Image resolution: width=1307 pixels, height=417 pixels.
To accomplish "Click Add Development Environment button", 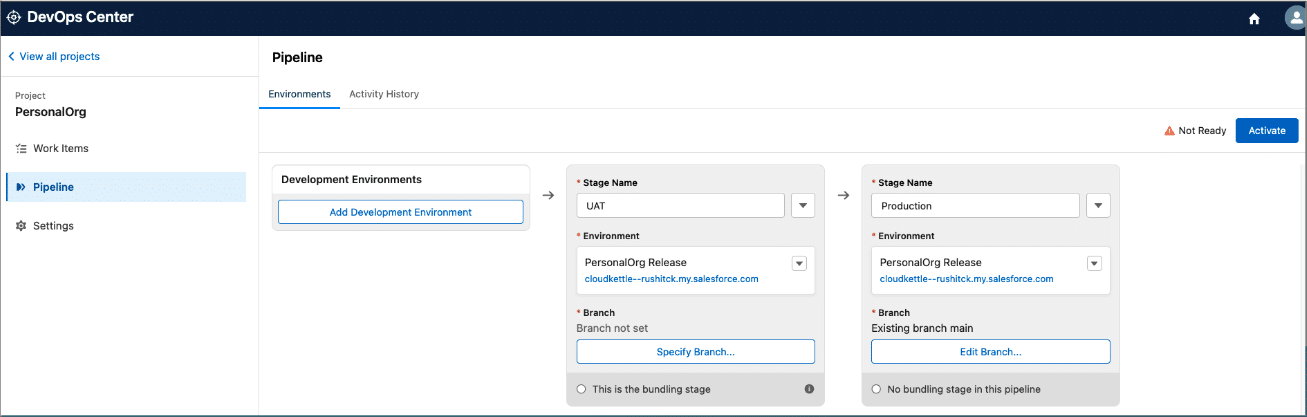I will point(401,212).
